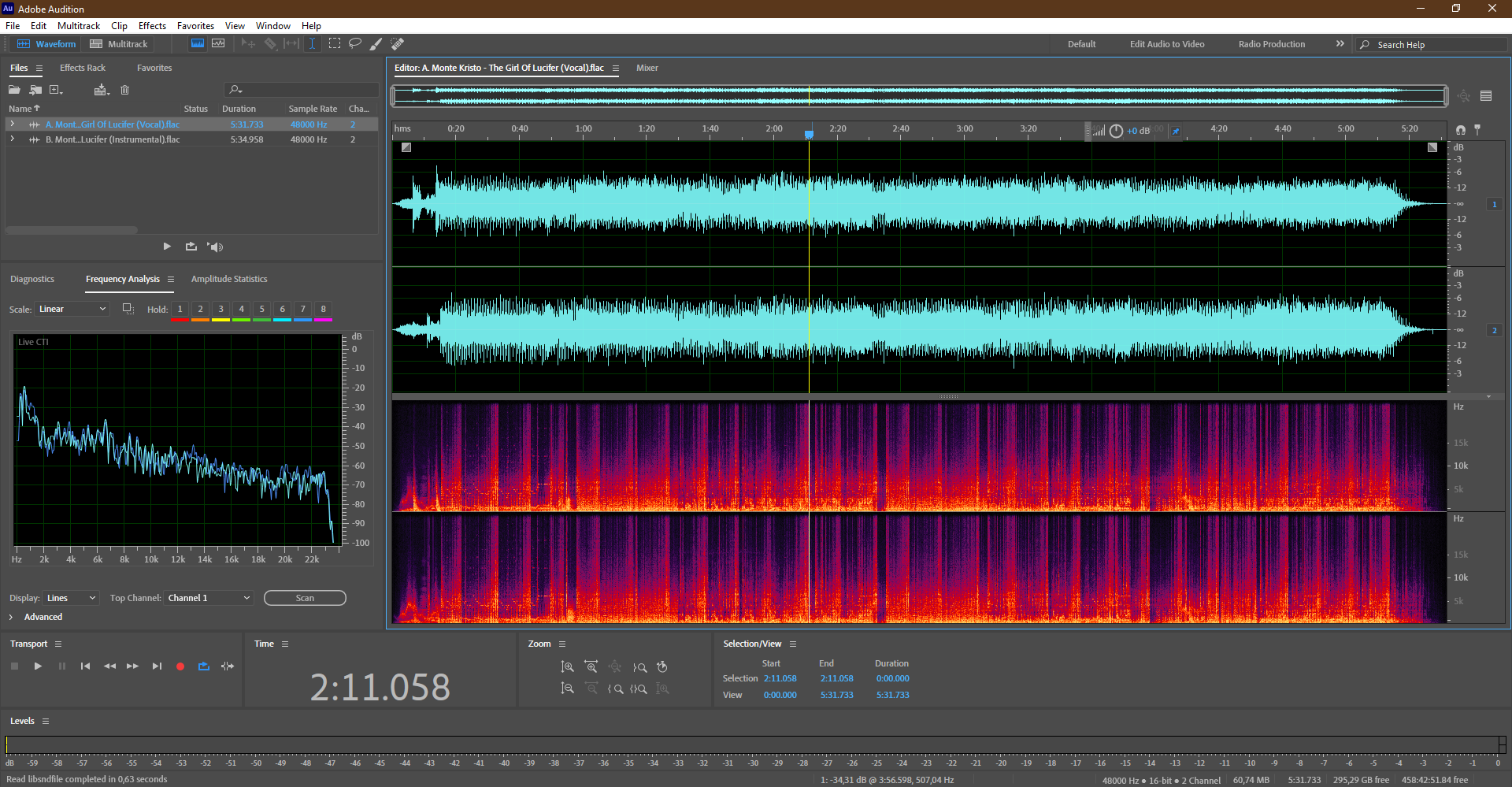
Task: Click Zoom to In Point icon
Action: click(616, 689)
